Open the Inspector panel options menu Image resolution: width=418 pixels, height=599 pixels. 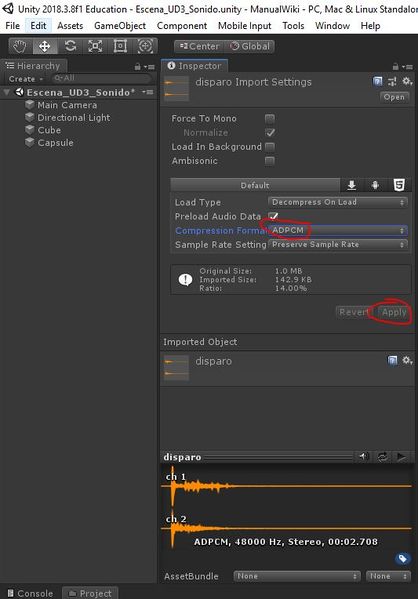click(408, 67)
